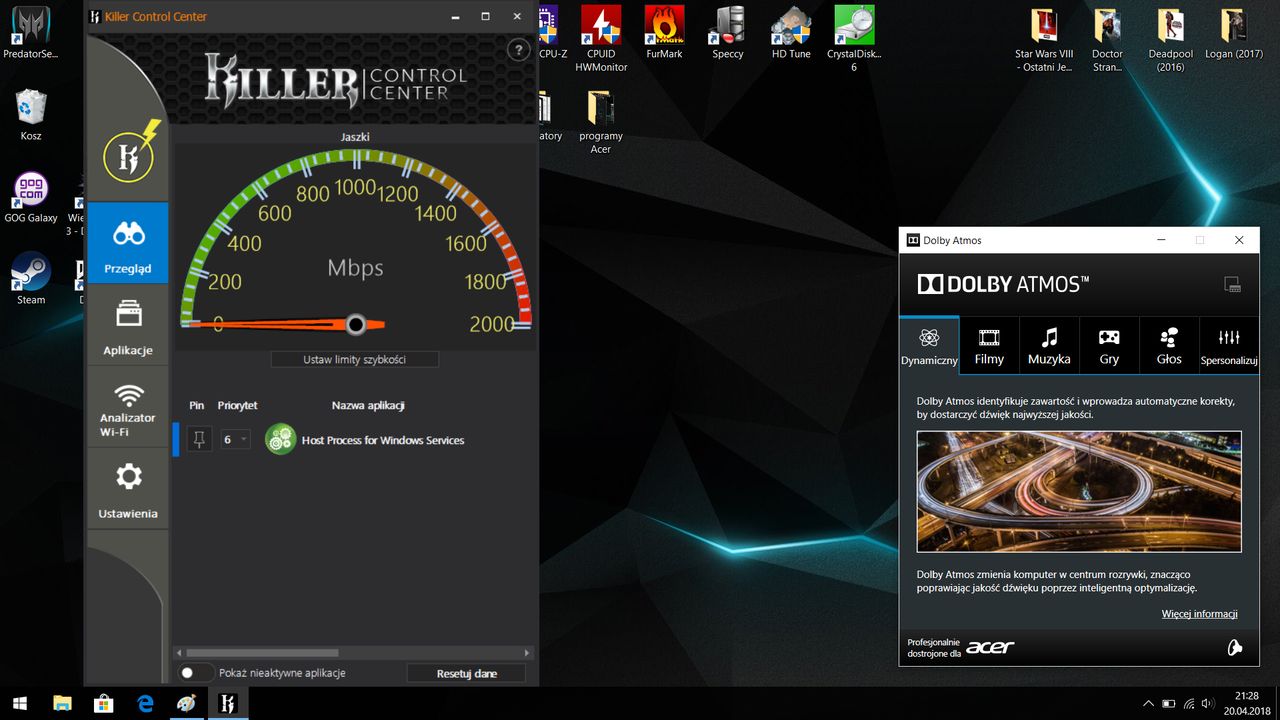Open Microsoft Store from the taskbar
The image size is (1280, 720).
point(103,703)
